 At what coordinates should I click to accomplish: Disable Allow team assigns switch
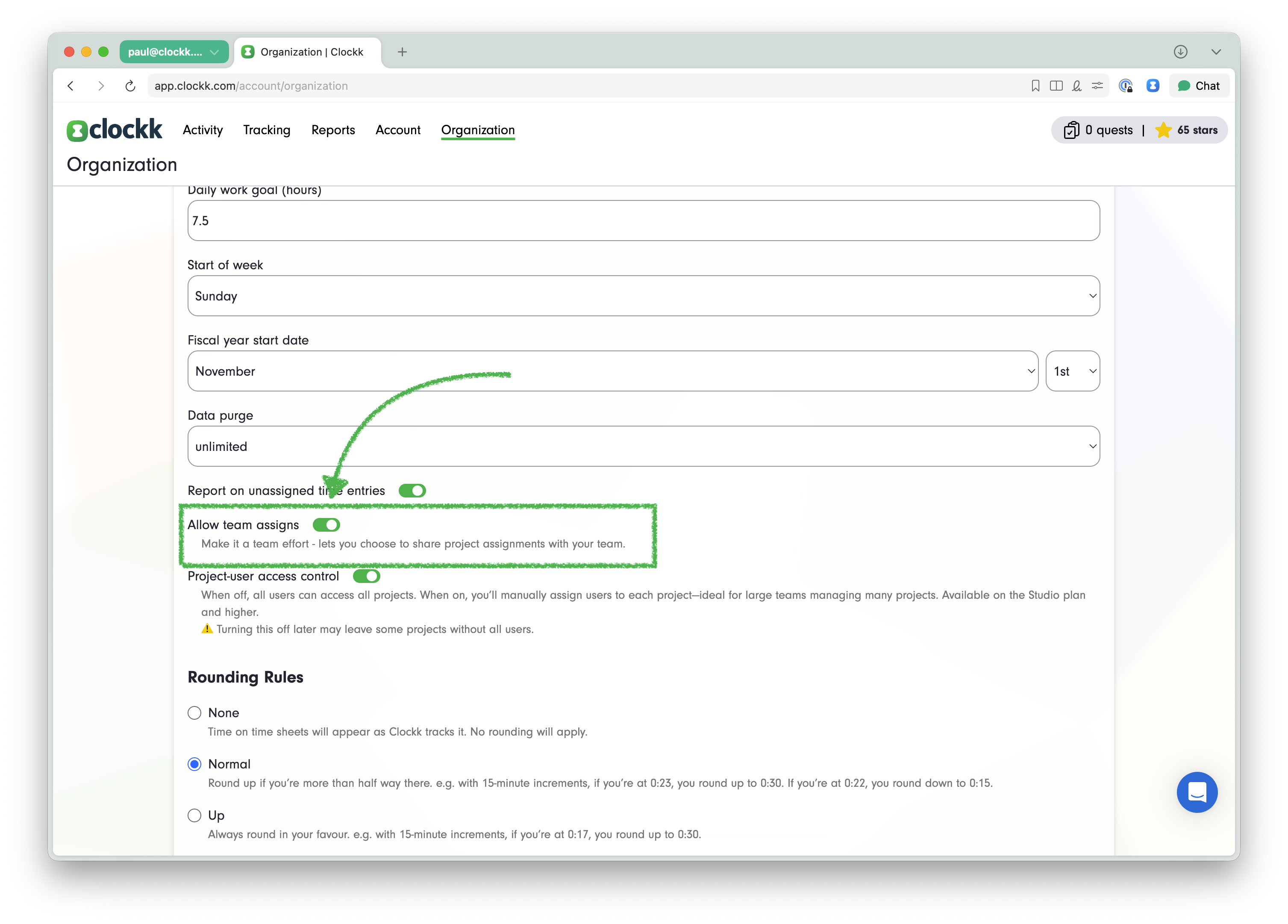(x=326, y=525)
